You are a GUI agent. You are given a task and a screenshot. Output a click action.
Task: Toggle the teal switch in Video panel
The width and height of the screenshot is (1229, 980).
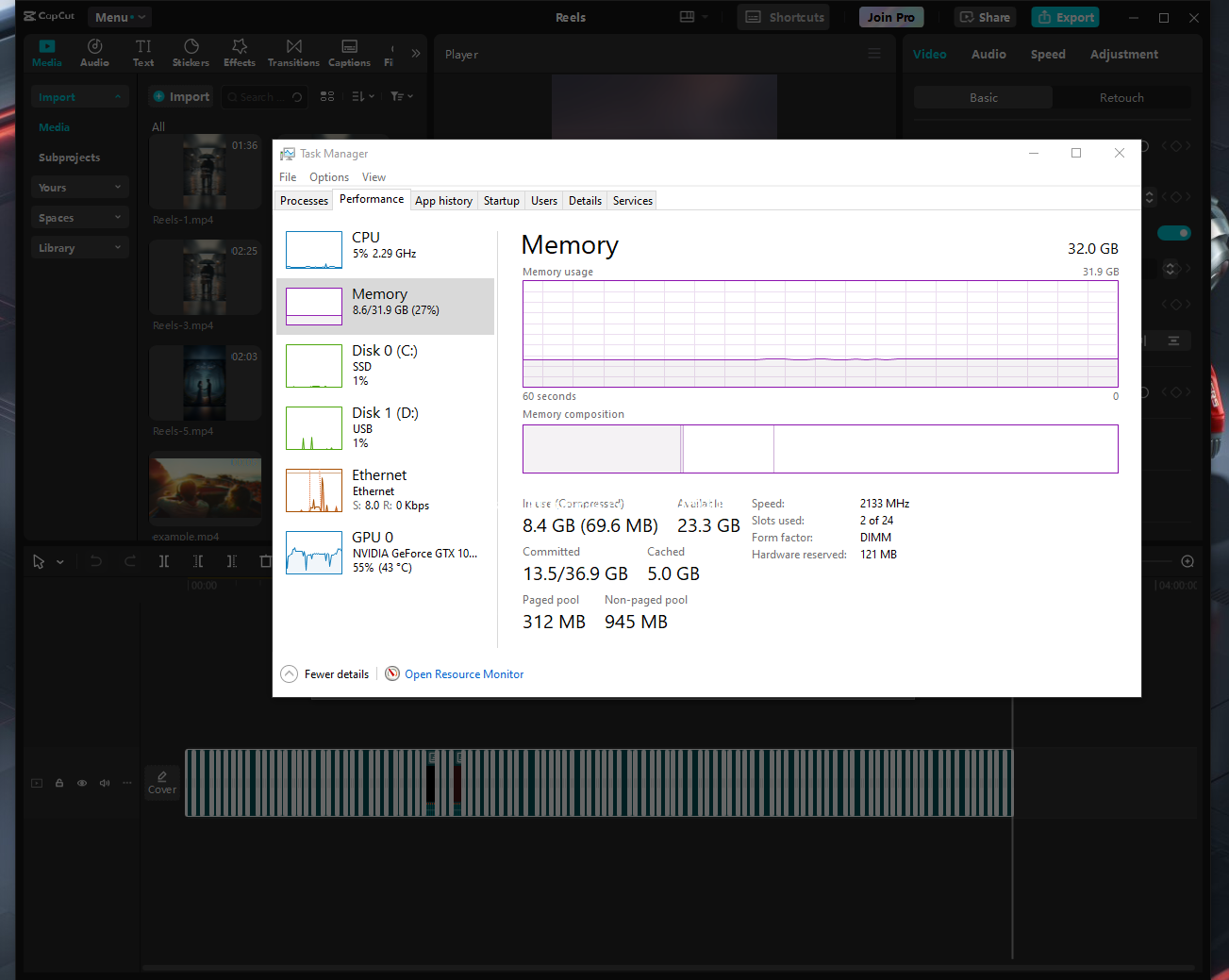tap(1174, 233)
